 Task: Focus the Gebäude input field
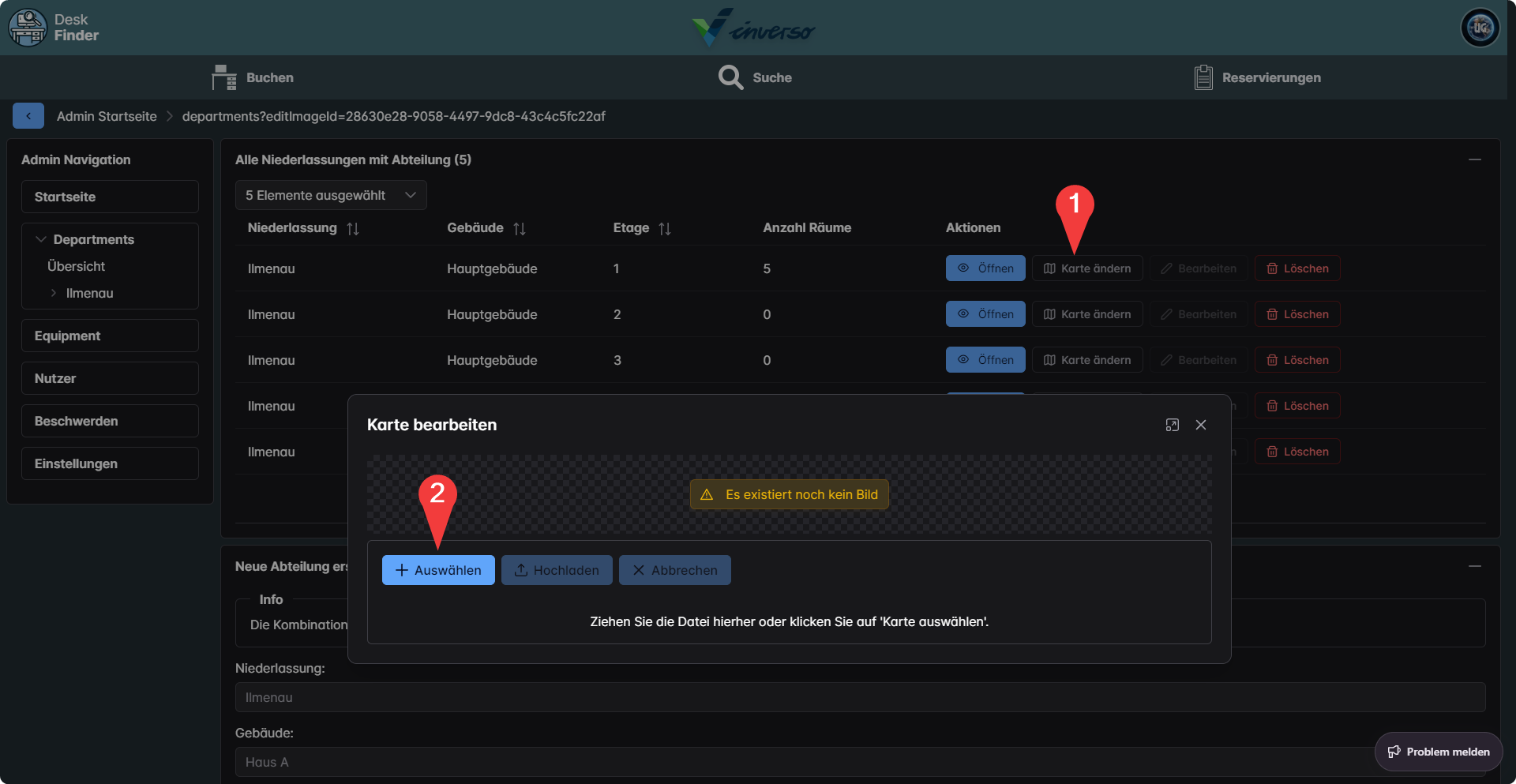861,762
